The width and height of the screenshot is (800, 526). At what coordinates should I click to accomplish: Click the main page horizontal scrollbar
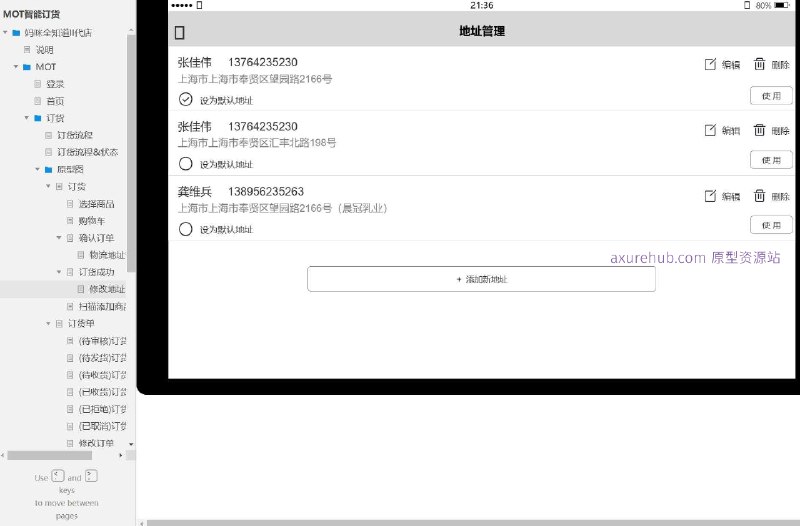tap(472, 523)
